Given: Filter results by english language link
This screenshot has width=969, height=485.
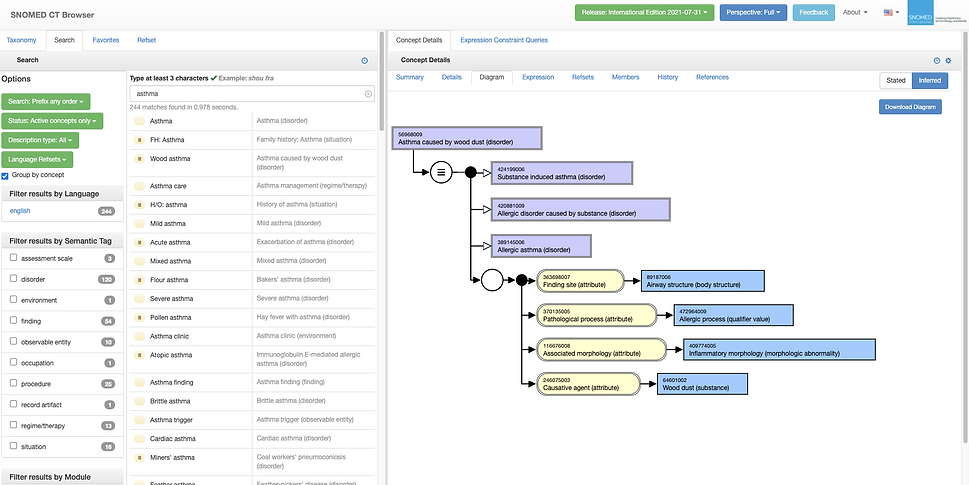Looking at the screenshot, I should click(x=20, y=211).
